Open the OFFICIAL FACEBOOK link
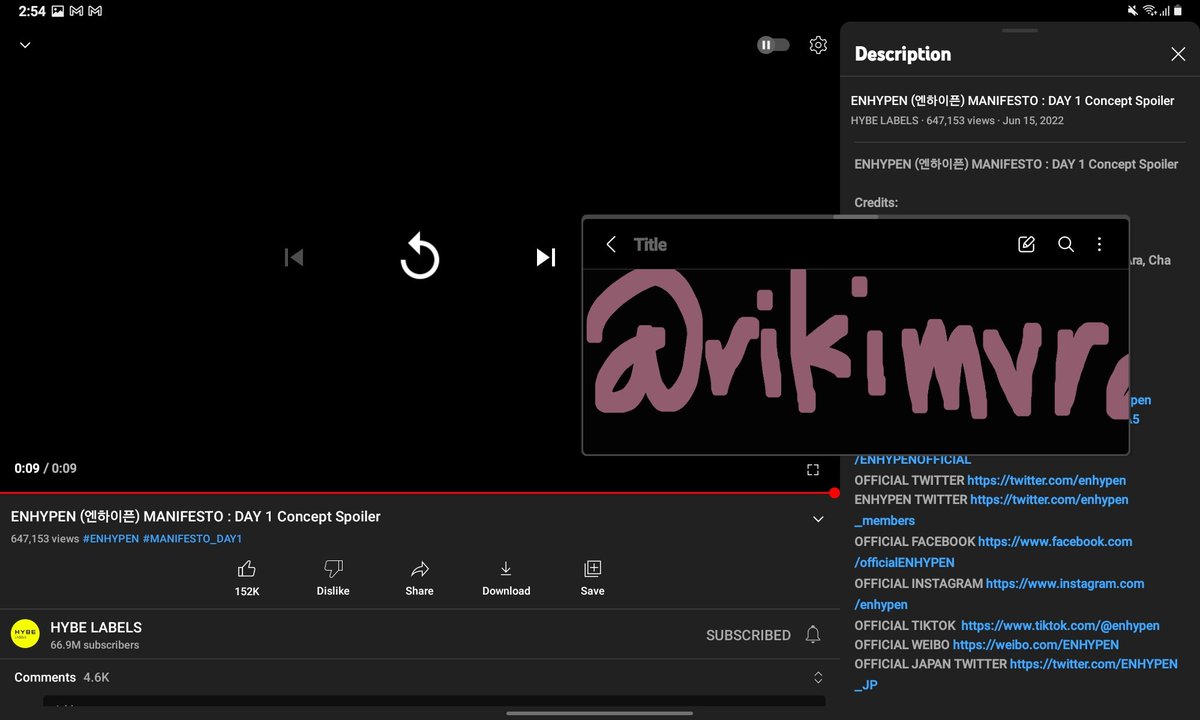The image size is (1200, 720). point(1055,541)
